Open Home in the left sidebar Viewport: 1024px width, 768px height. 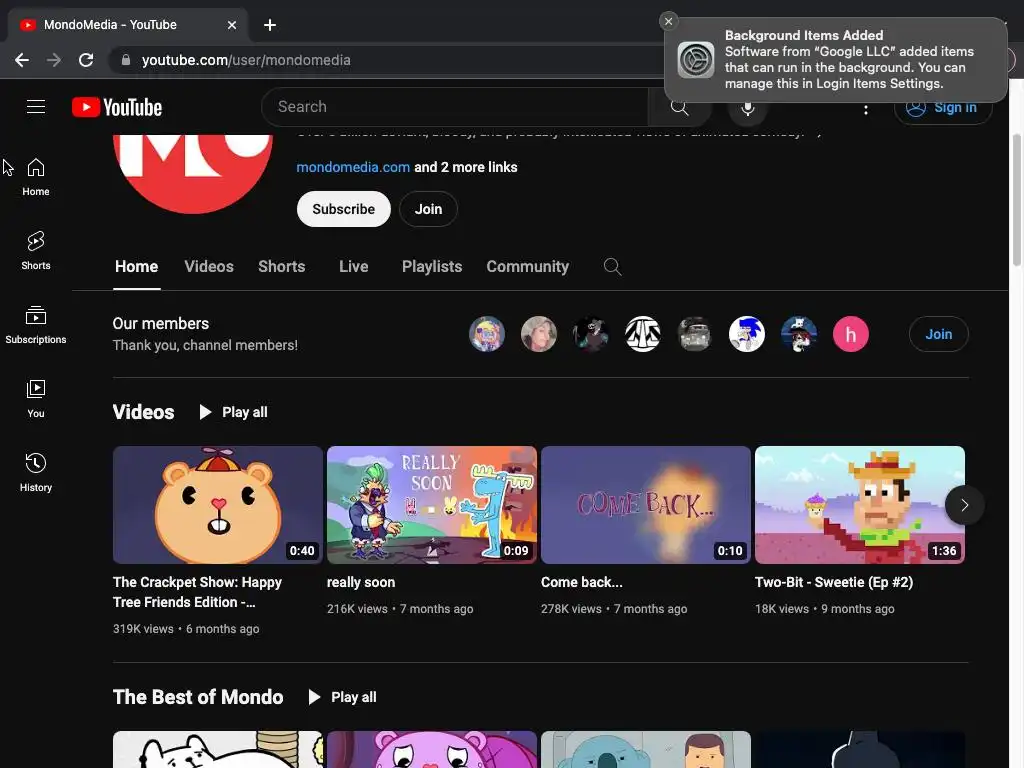(36, 177)
